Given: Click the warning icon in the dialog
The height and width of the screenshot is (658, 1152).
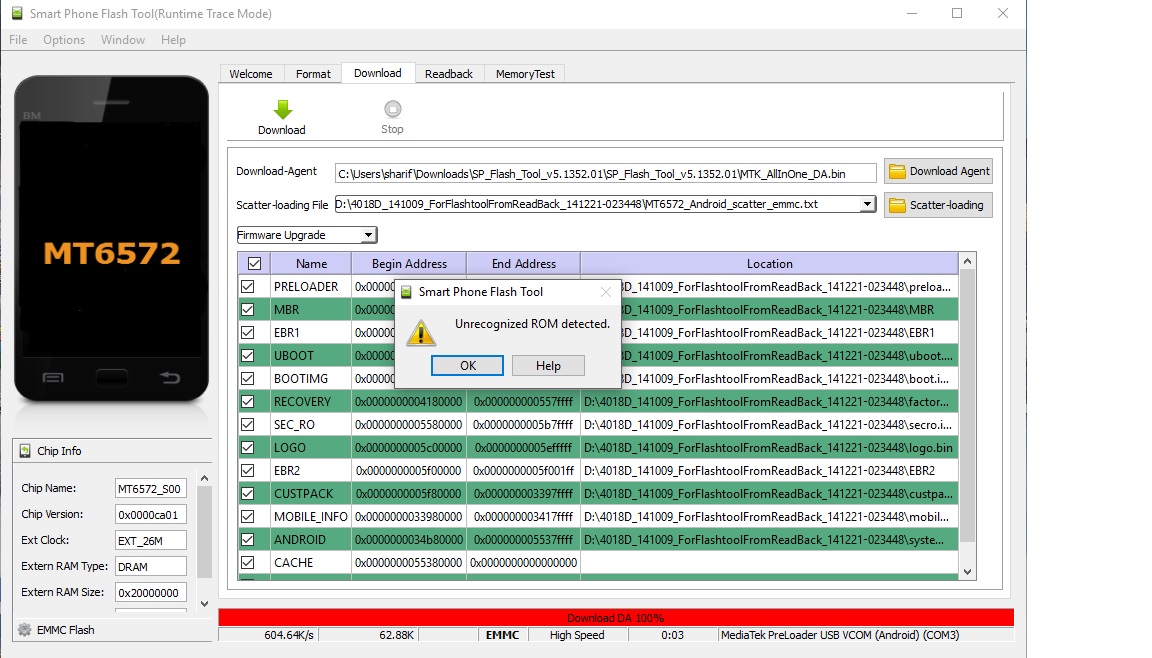Looking at the screenshot, I should point(419,333).
